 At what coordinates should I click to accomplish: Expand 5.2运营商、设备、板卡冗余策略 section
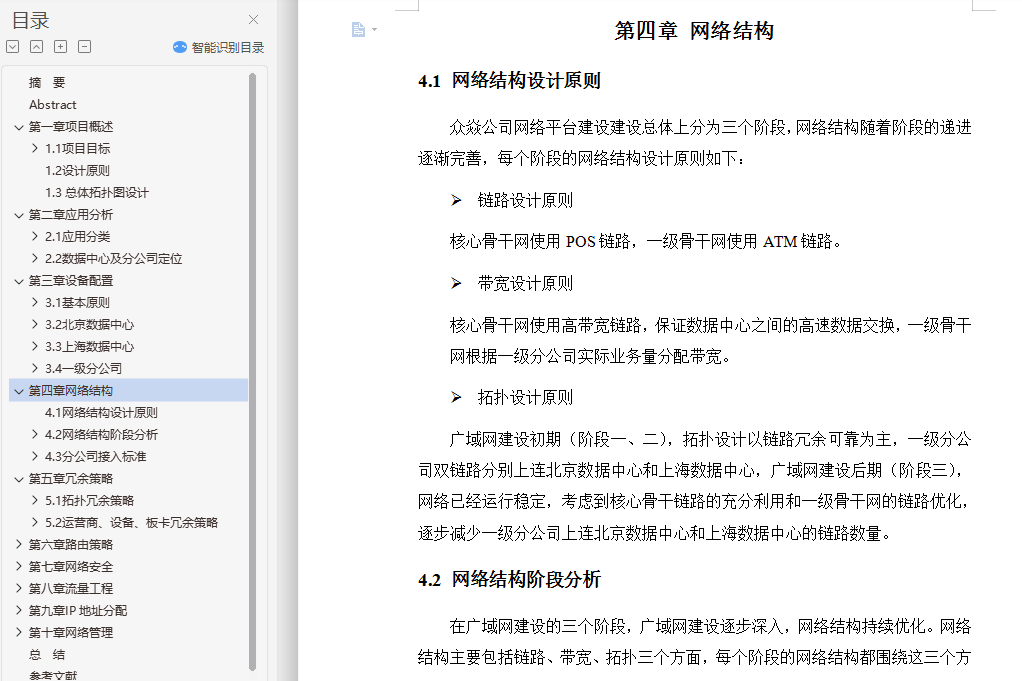coord(35,523)
